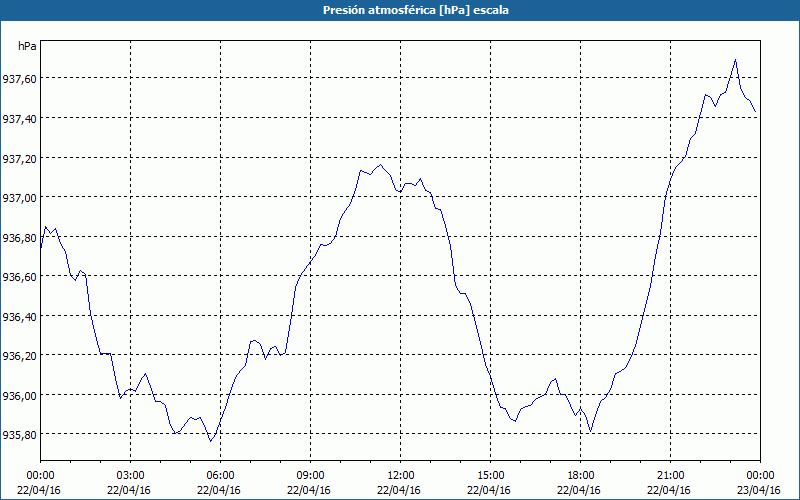The height and width of the screenshot is (500, 800).
Task: Click the 936,80 y-axis value
Action: tap(19, 237)
